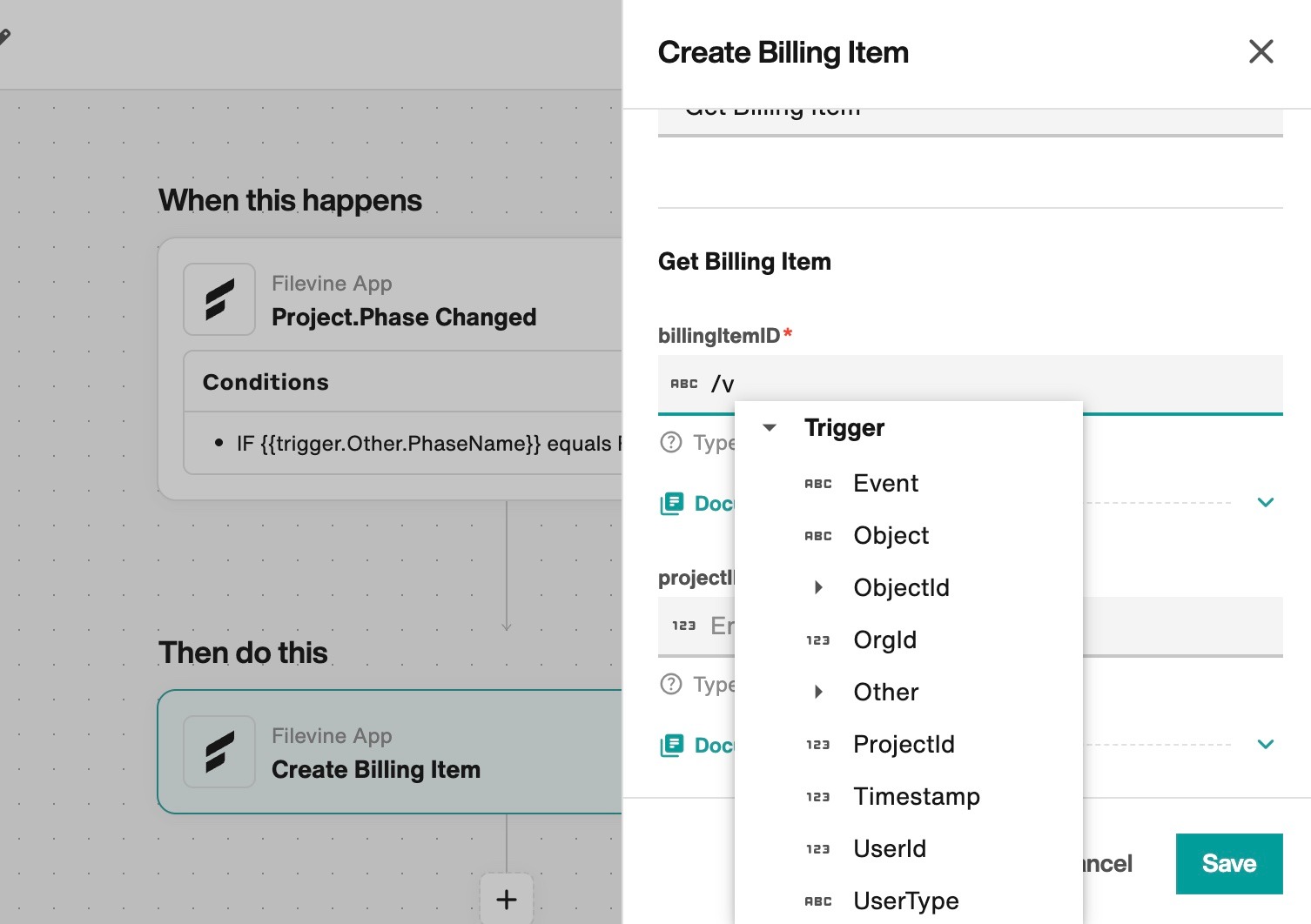Open the second Docs link

[x=714, y=746]
